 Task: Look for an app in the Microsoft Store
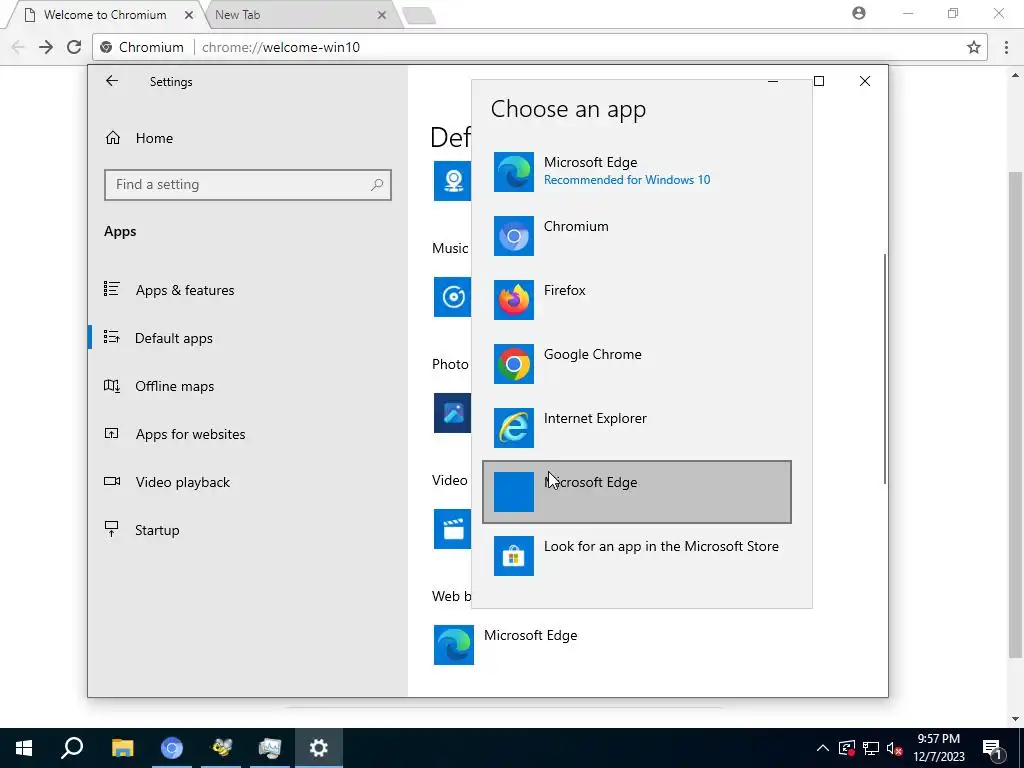[x=637, y=556]
